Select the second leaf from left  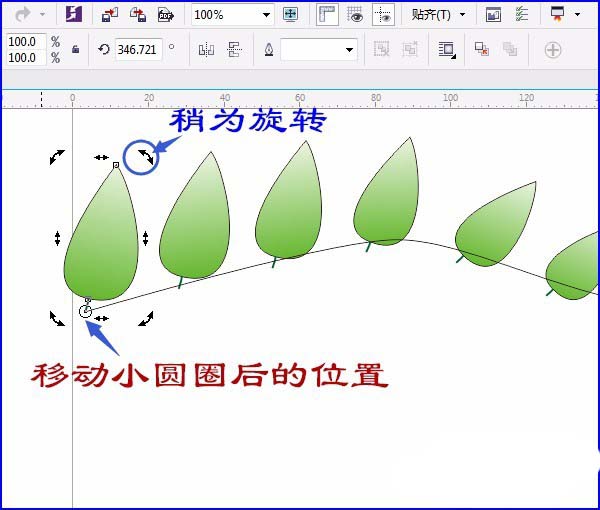click(195, 220)
